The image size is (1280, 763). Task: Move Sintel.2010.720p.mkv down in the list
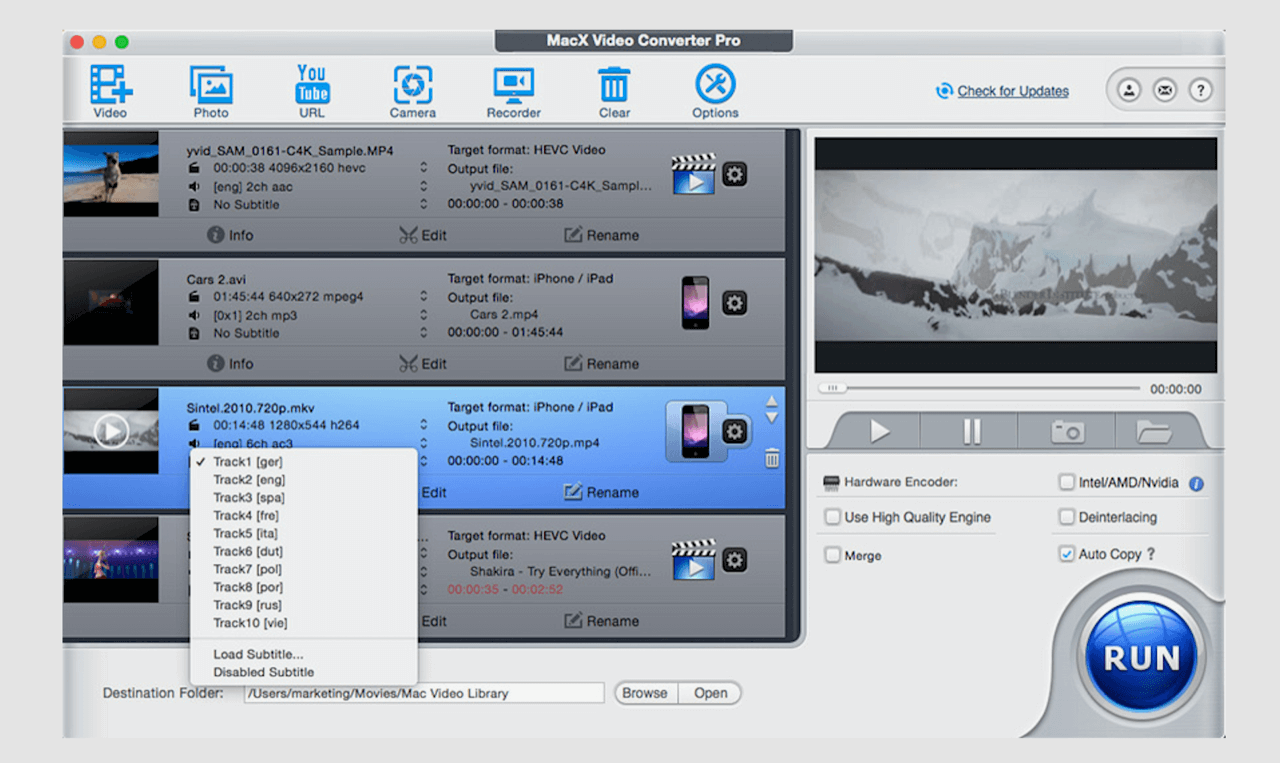tap(771, 418)
